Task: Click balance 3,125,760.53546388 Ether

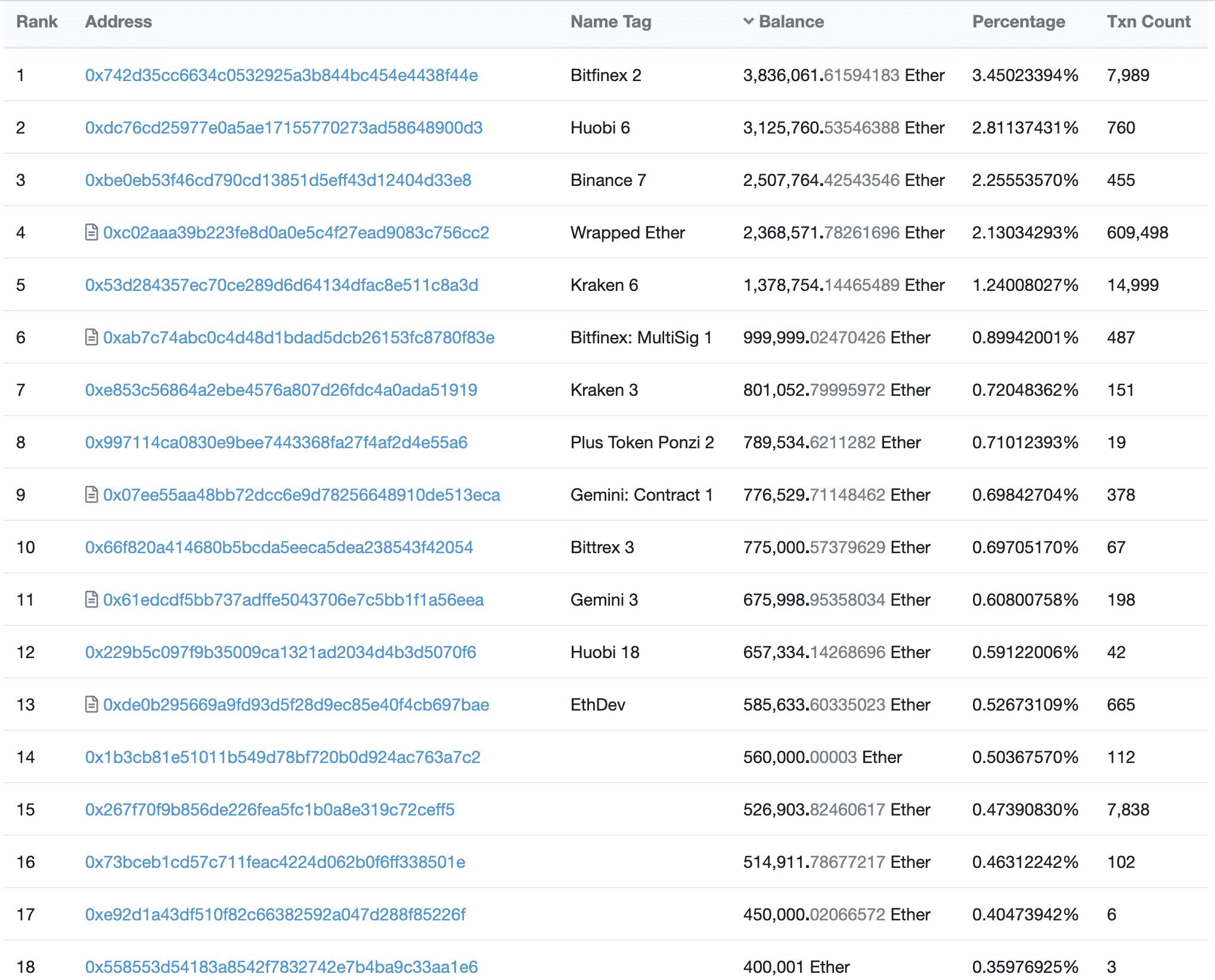Action: [844, 128]
